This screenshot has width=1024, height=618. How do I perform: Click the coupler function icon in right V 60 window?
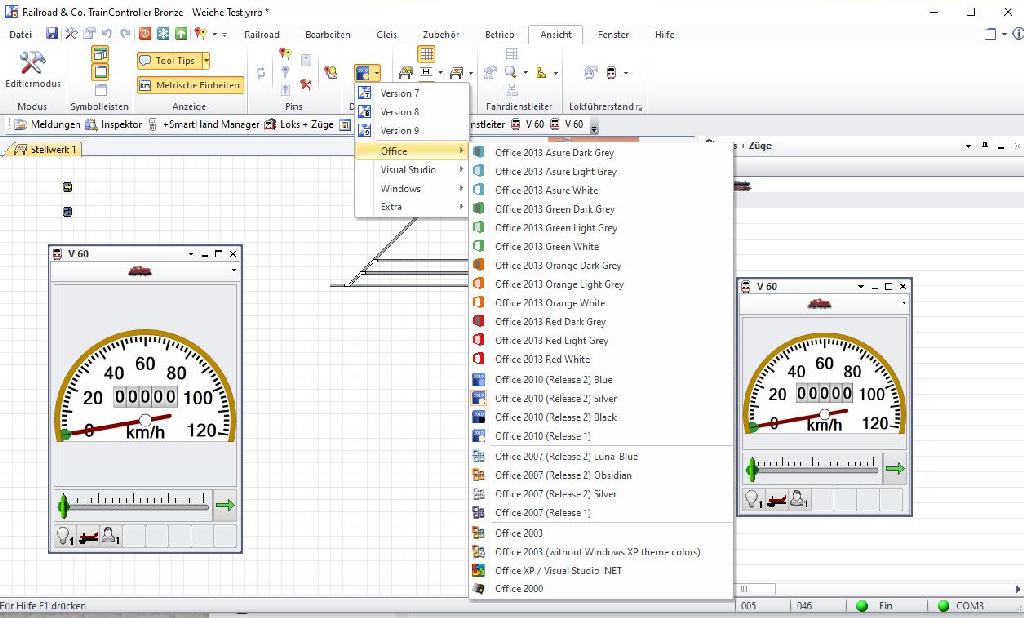point(775,500)
